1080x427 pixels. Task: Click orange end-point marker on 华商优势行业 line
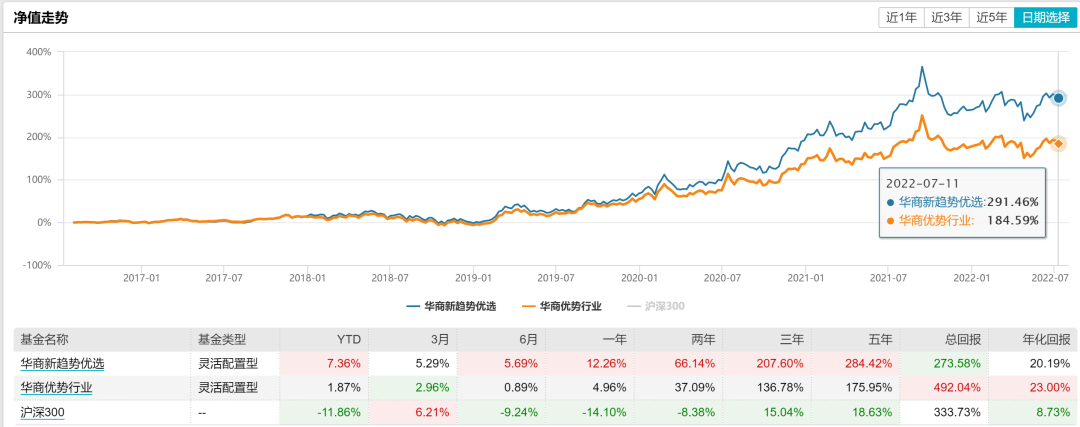pyautogui.click(x=1059, y=143)
